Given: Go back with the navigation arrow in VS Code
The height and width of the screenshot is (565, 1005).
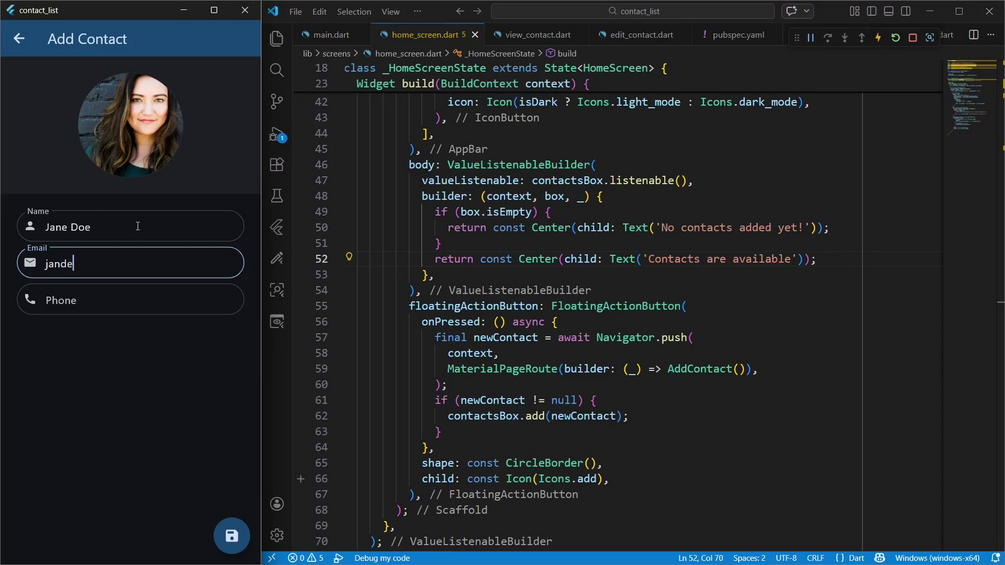Looking at the screenshot, I should (x=460, y=11).
